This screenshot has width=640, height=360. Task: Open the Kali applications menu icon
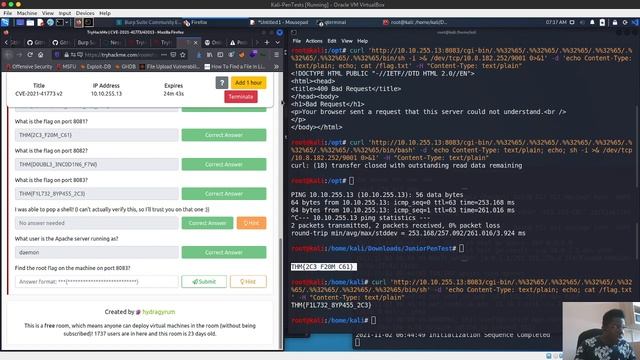(4, 22)
